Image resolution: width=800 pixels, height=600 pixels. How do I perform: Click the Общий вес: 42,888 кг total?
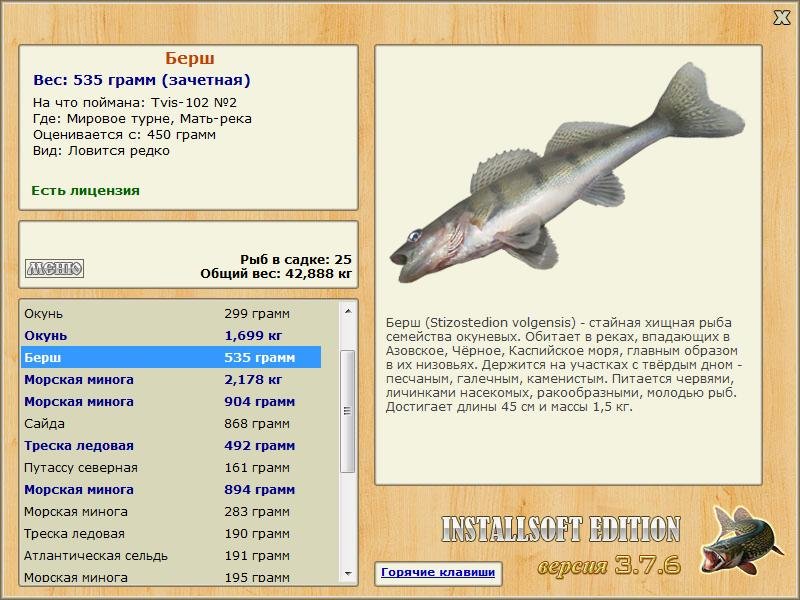(x=276, y=274)
